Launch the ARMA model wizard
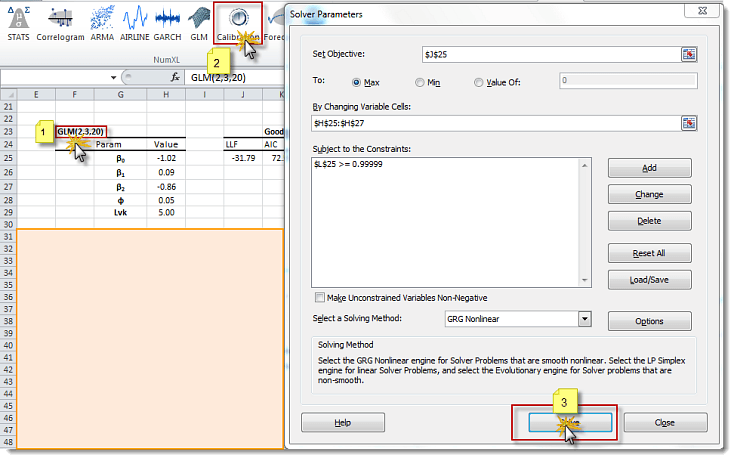This screenshot has width=735, height=460. [102, 23]
